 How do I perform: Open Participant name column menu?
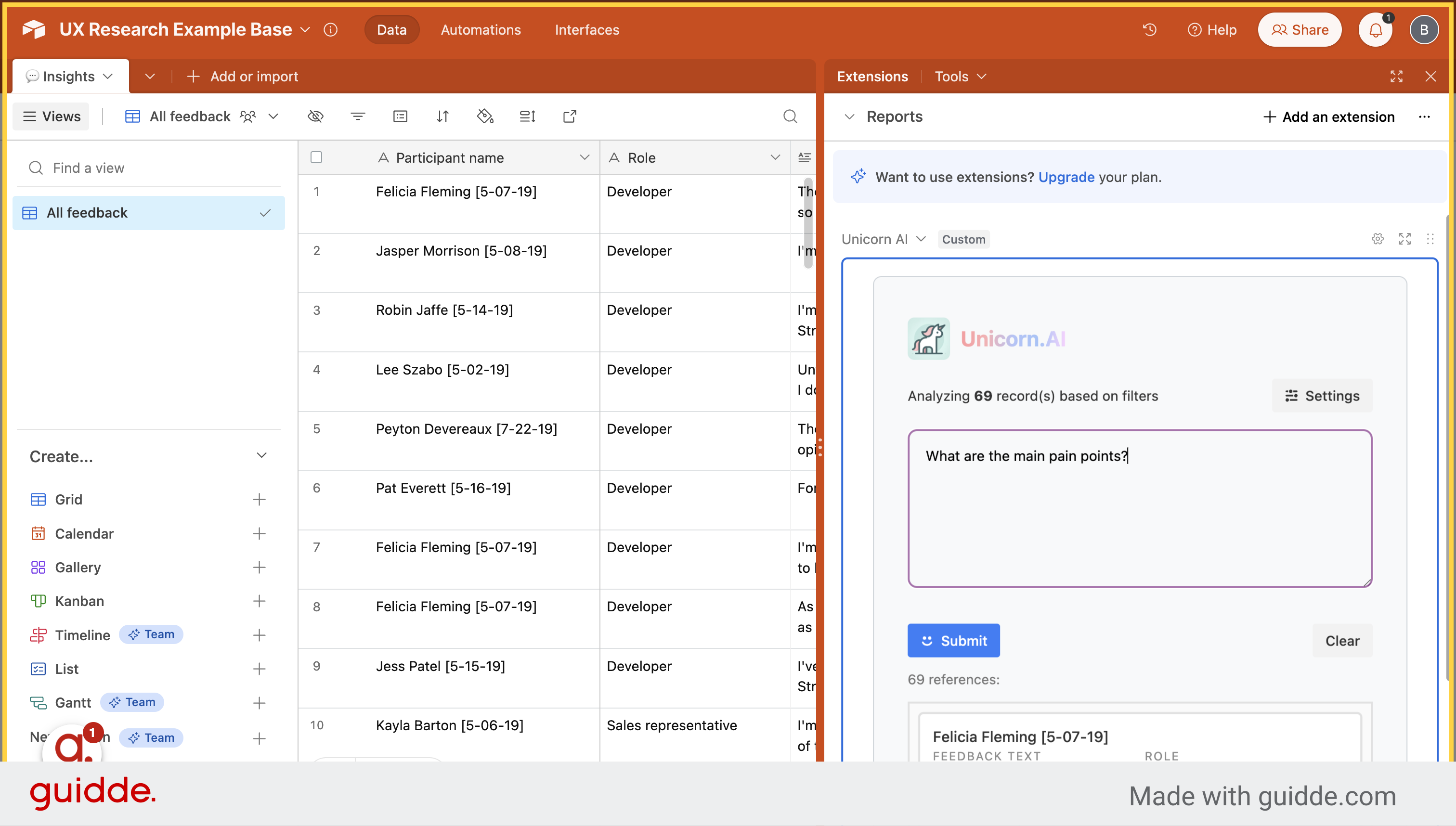[x=585, y=157]
